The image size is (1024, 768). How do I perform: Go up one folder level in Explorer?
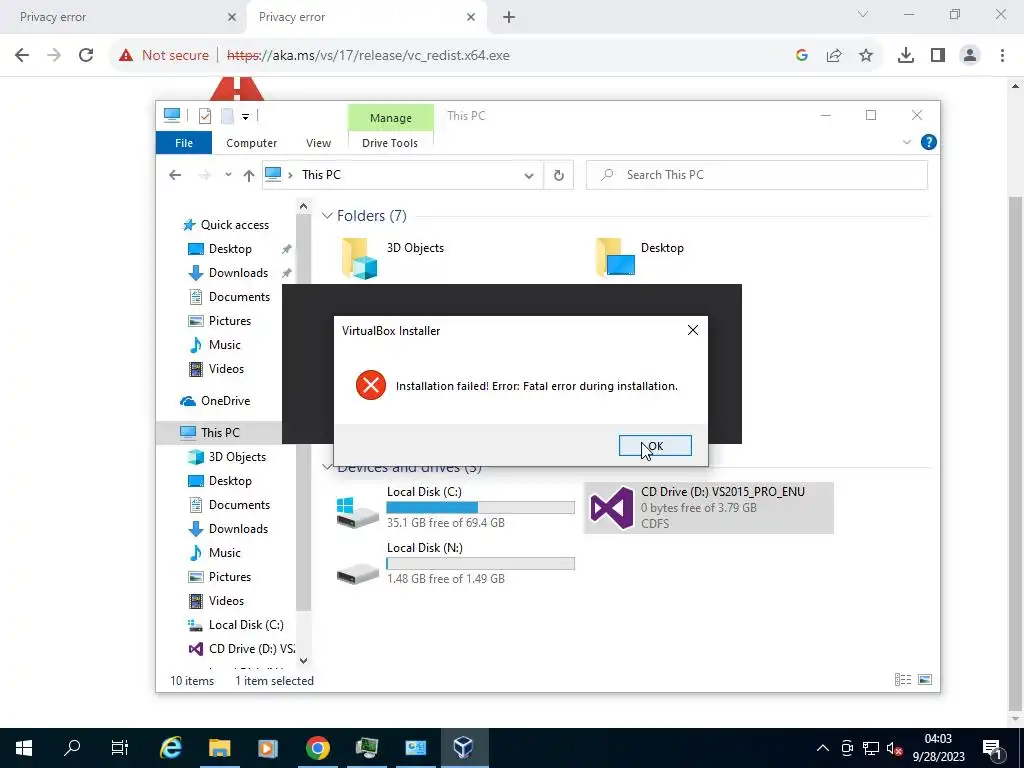click(x=249, y=175)
